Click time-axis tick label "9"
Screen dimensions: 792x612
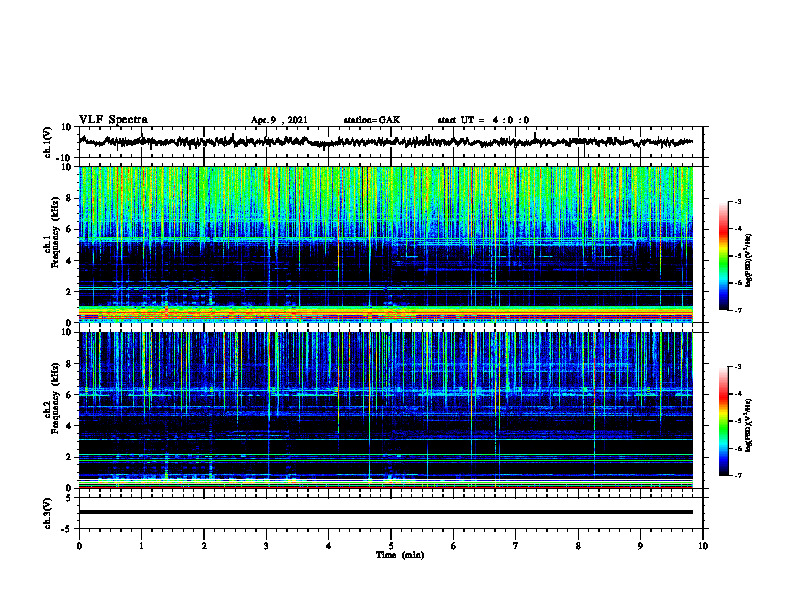click(x=640, y=546)
